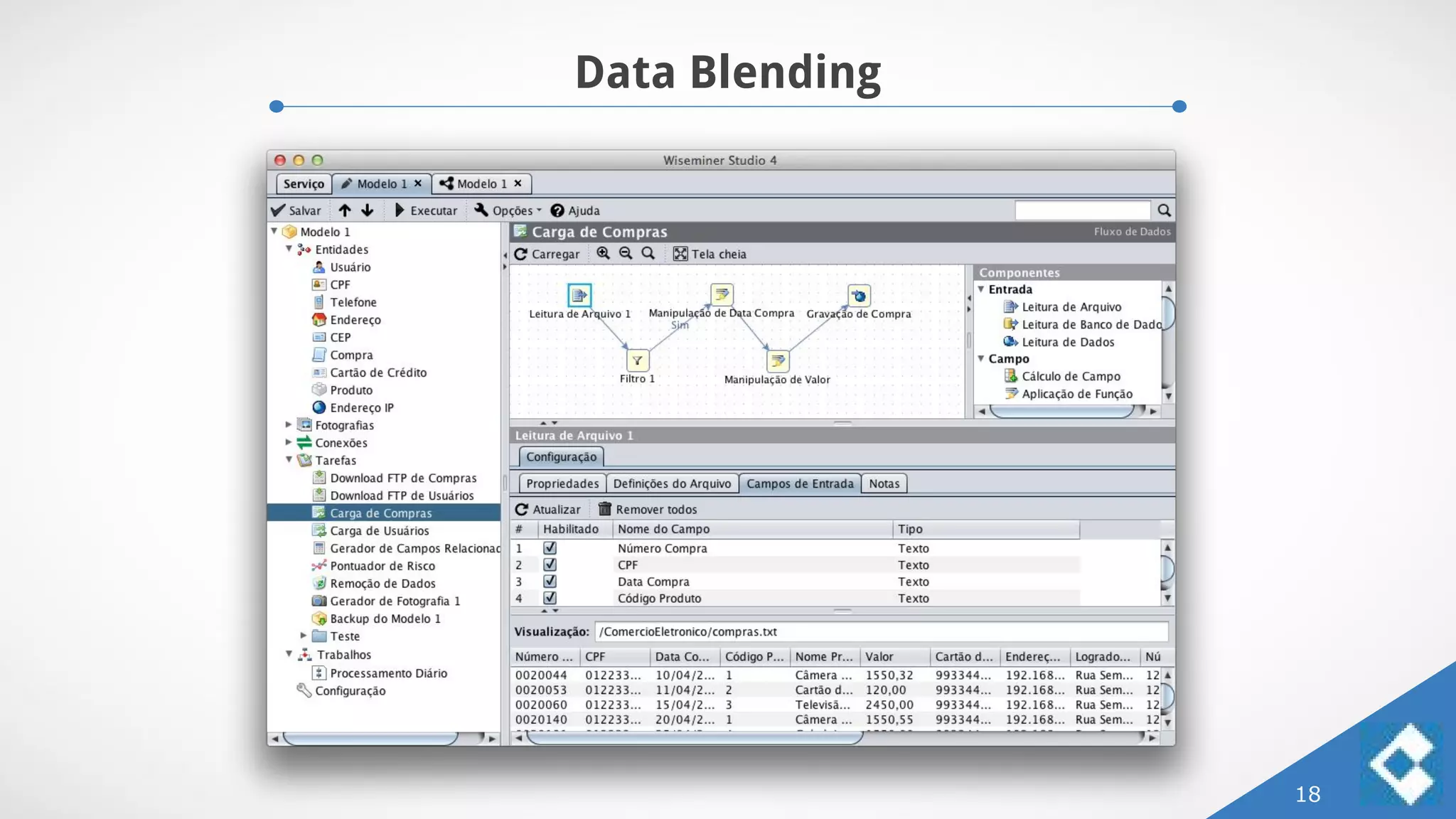1456x819 pixels.
Task: Click the search magnifier icon in the toolbar
Action: click(x=1164, y=210)
